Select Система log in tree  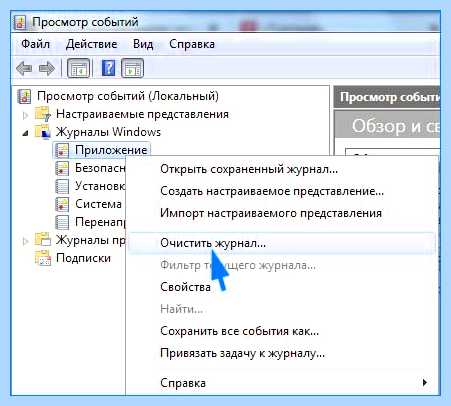(98, 204)
